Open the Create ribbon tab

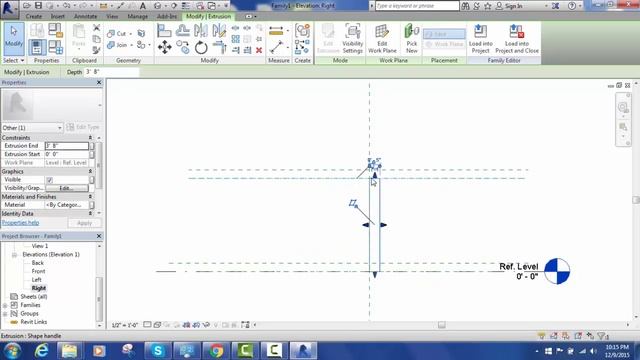33,16
